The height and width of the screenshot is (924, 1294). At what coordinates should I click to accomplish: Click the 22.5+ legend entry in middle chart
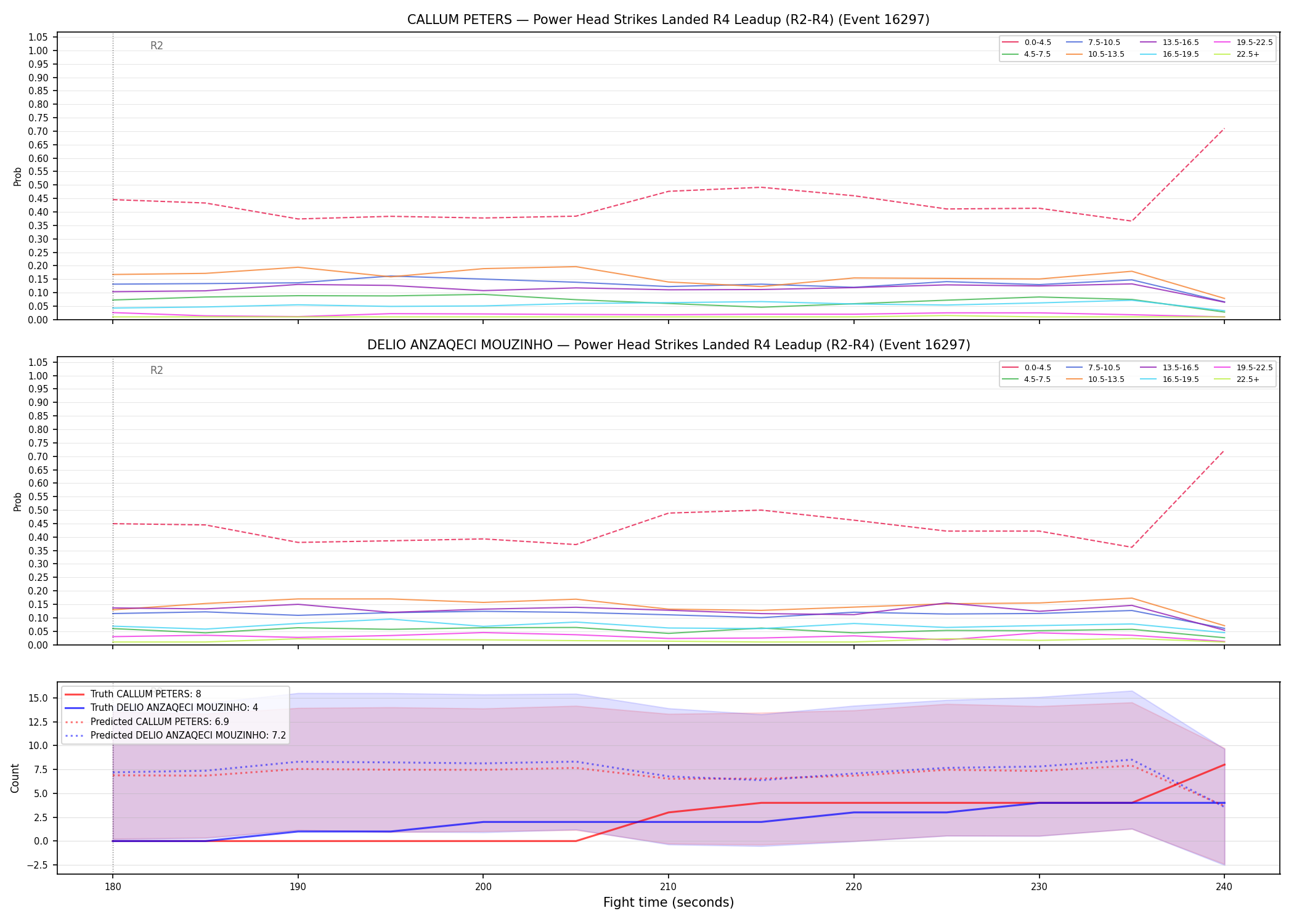1237,379
